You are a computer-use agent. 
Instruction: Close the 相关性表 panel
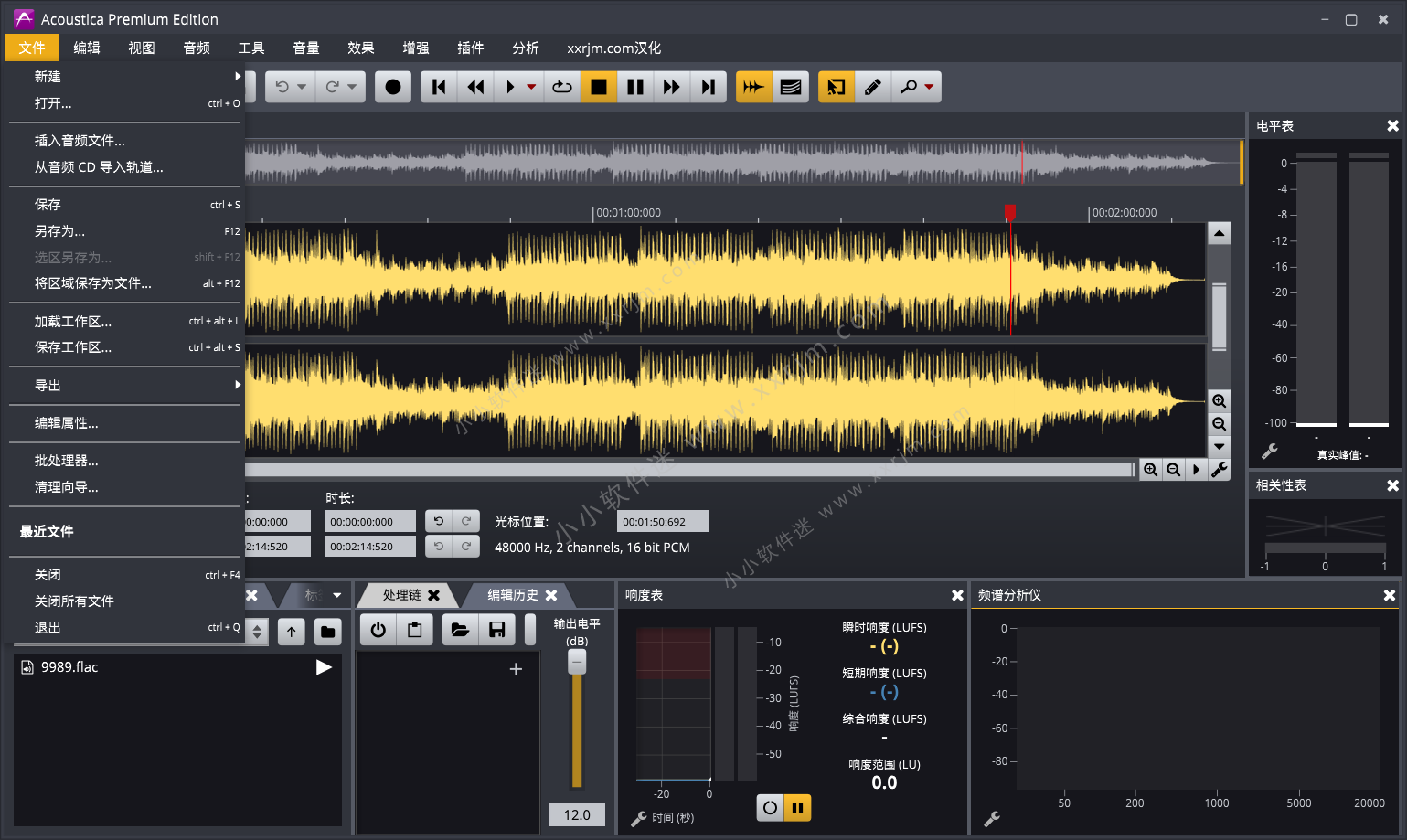coord(1392,485)
